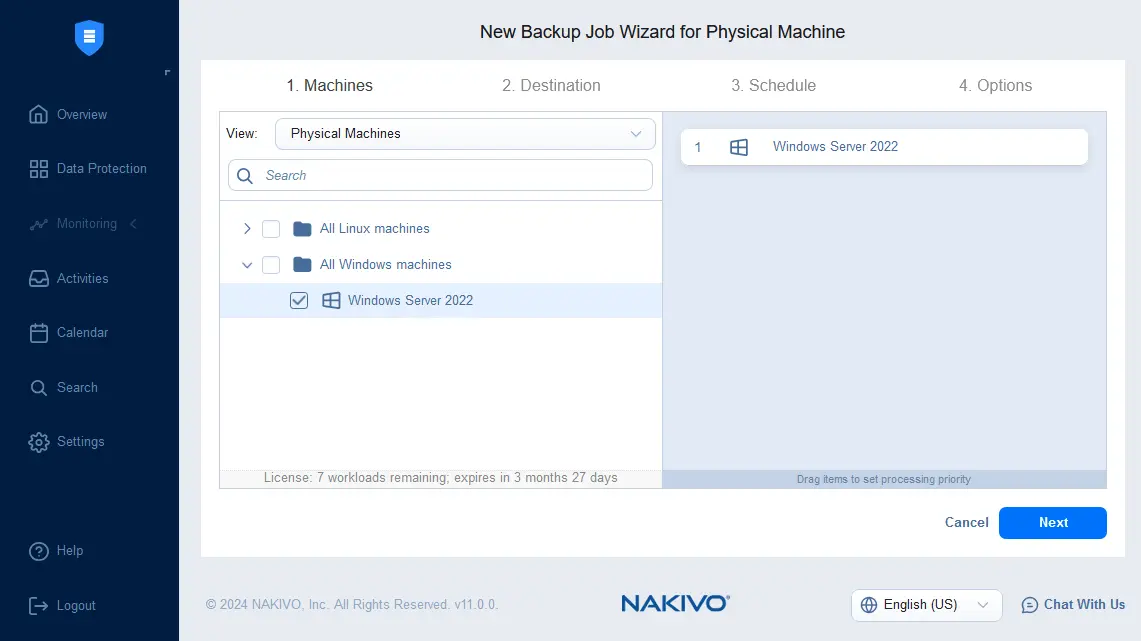Click the copyright 2024 NAKIVO text

pyautogui.click(x=351, y=605)
